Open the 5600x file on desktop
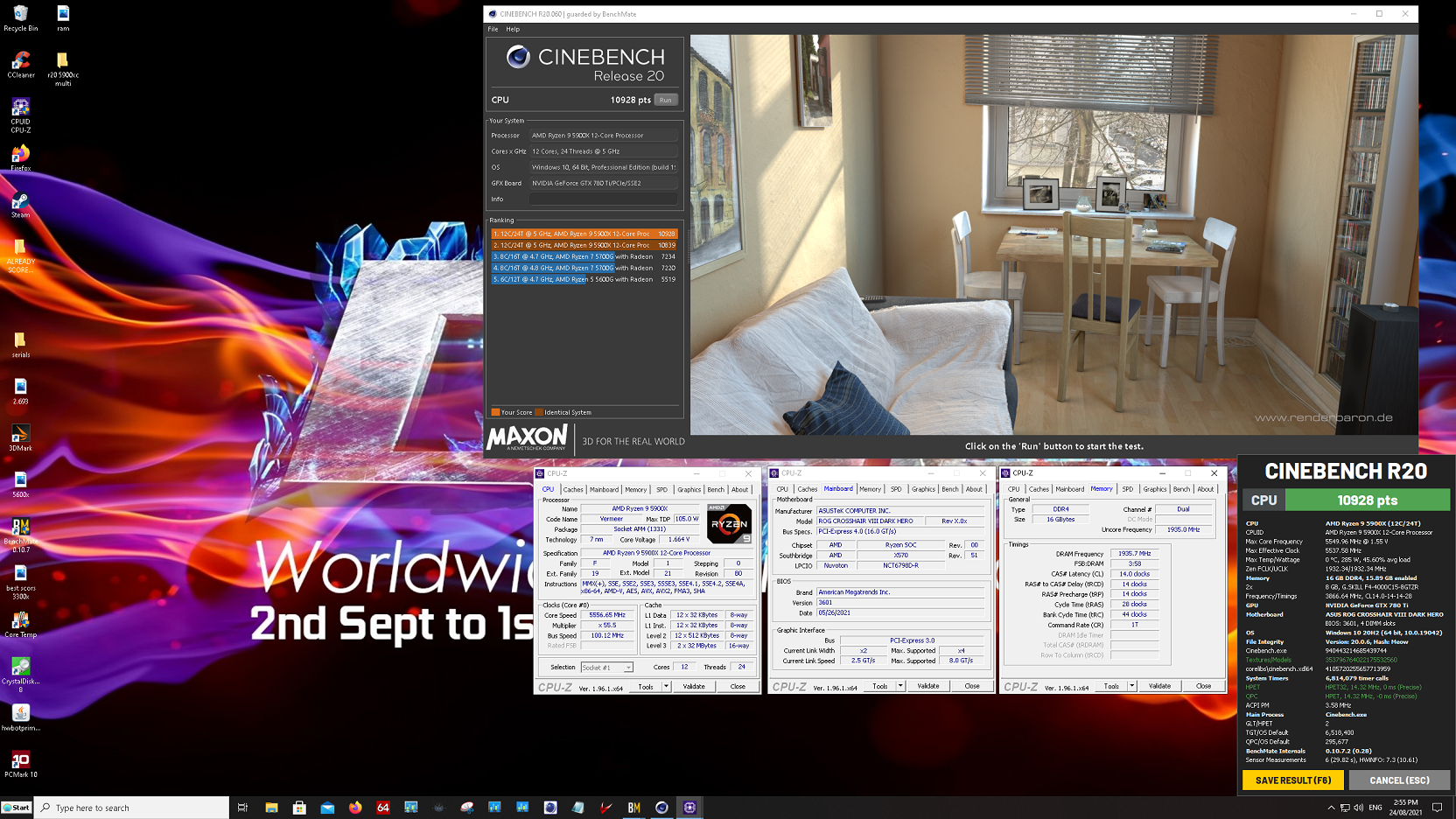 tap(21, 485)
